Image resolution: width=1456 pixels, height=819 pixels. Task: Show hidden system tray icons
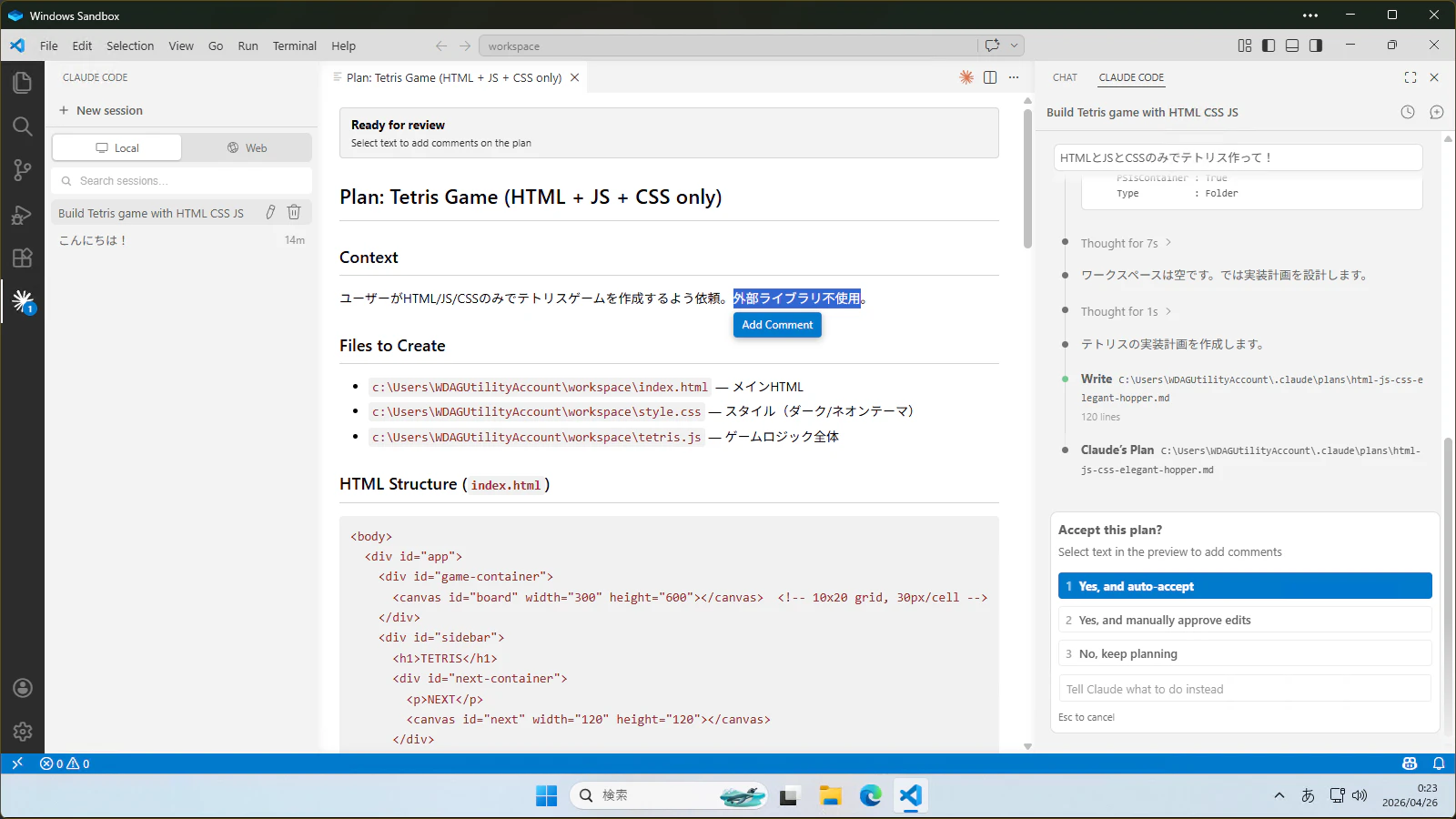pos(1279,795)
